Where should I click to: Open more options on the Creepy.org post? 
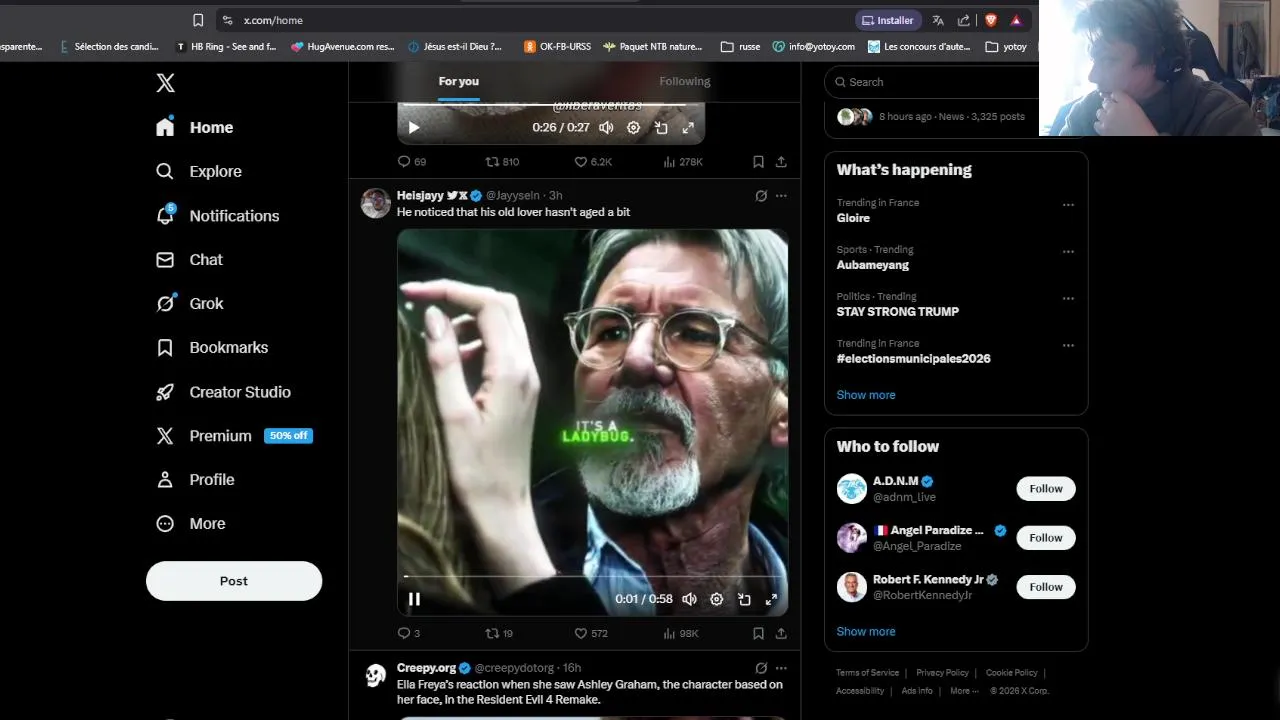(x=781, y=668)
